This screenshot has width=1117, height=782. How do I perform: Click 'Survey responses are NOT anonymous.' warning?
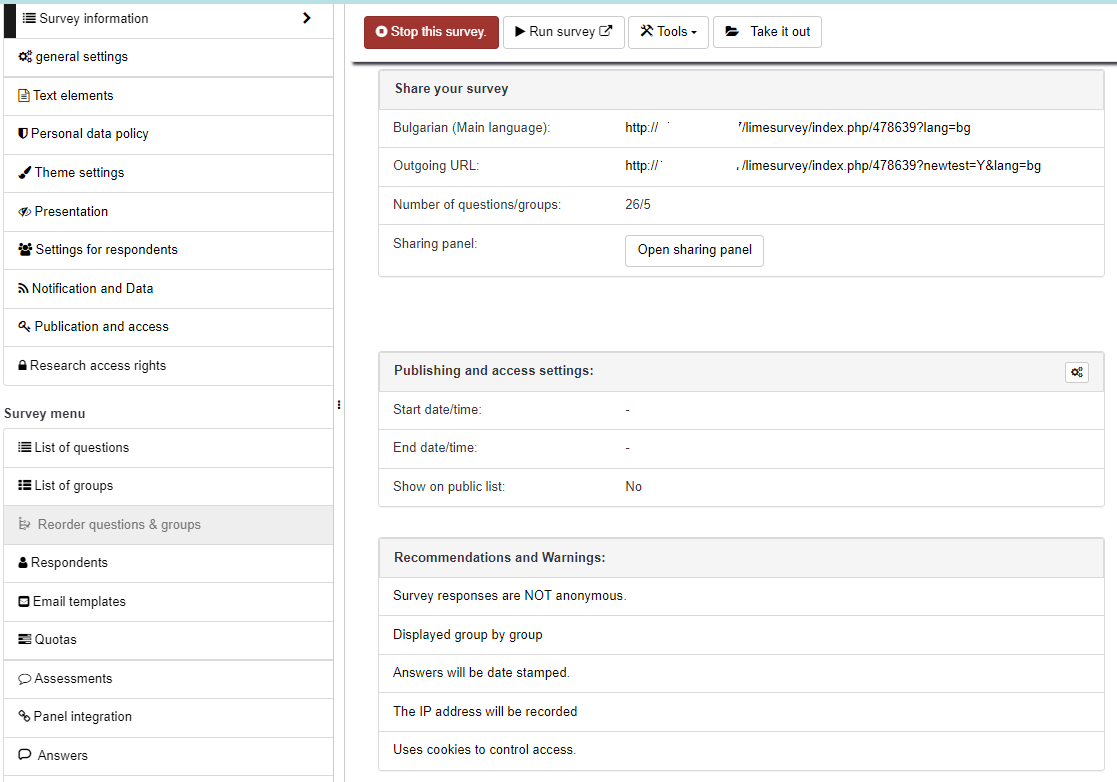tap(741, 596)
